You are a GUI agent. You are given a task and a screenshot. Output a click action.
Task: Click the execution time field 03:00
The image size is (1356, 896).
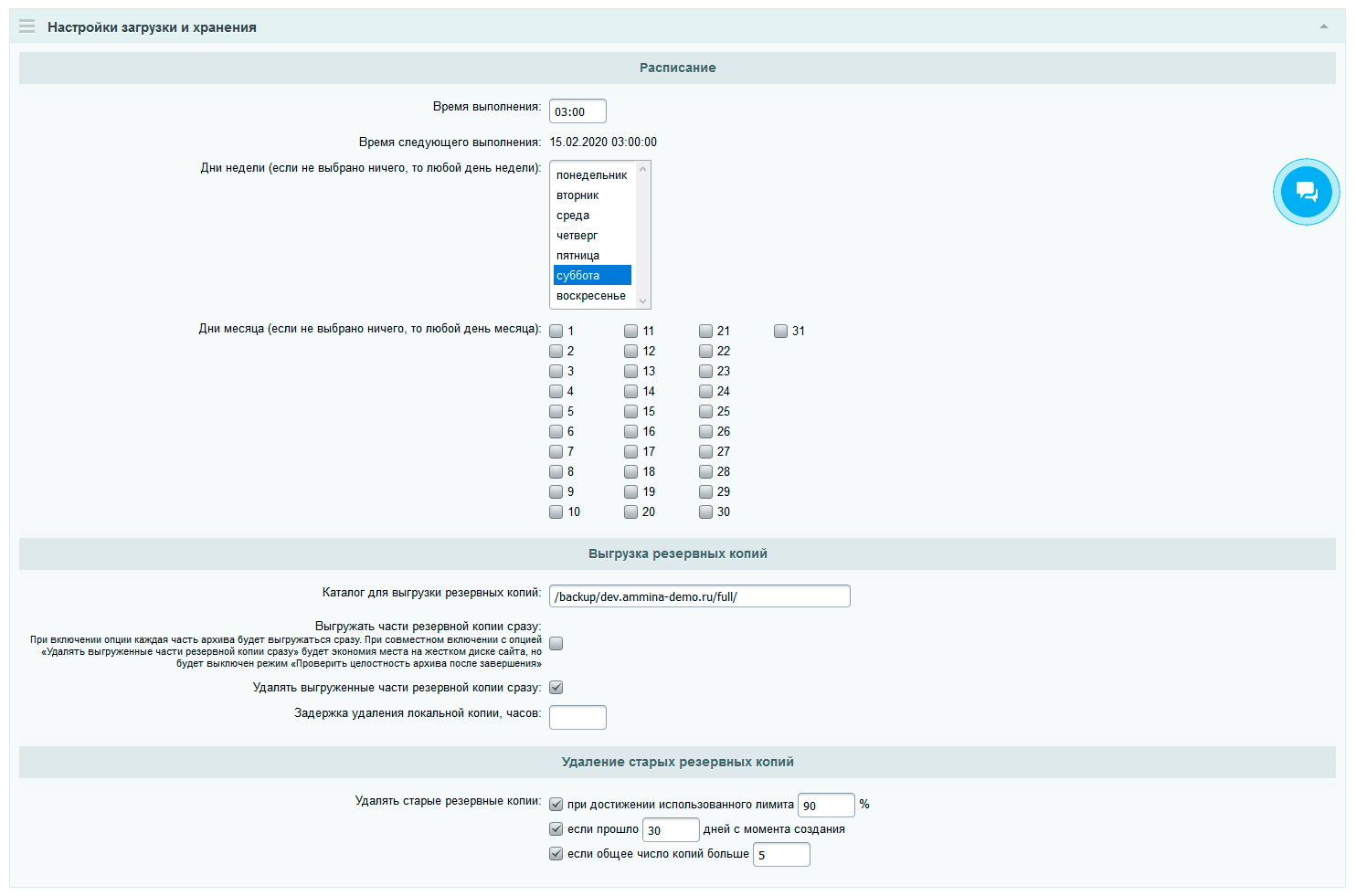tap(577, 111)
